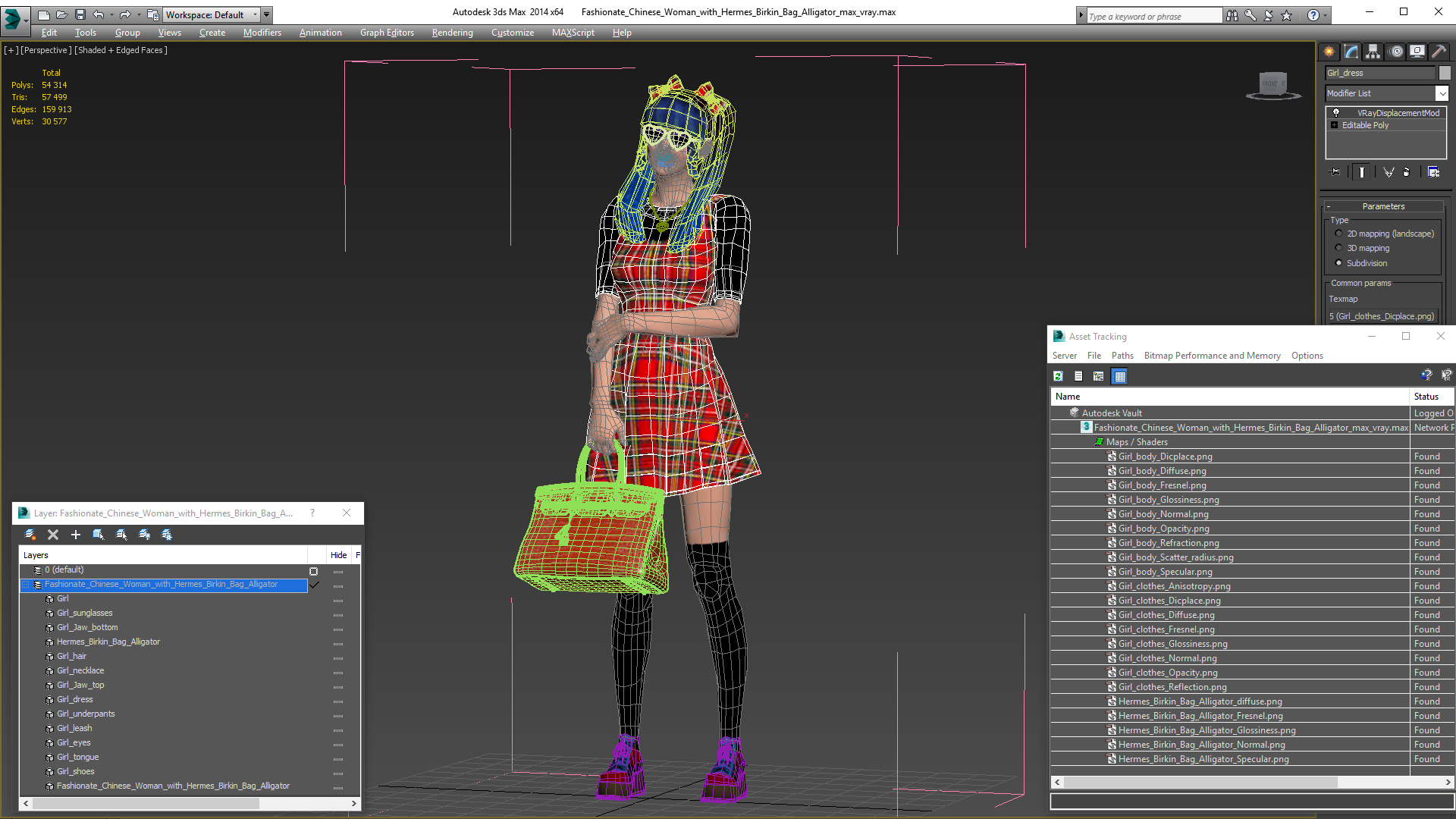Toggle VRayDisplacementMod lightbulb on/off
Screen dimensions: 1456x819
pos(1336,112)
